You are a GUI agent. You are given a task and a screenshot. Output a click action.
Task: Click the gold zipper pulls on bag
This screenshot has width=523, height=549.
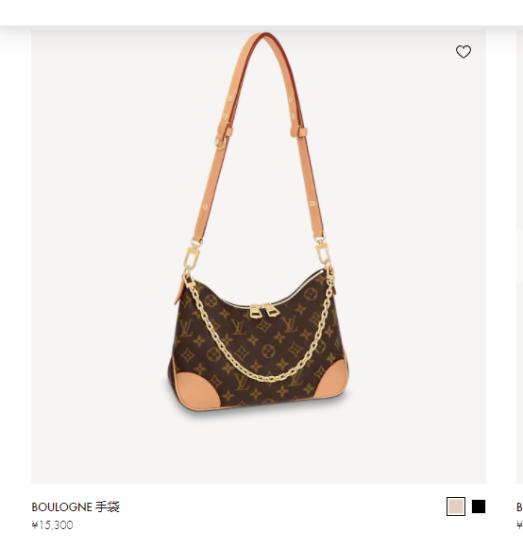pos(264,311)
